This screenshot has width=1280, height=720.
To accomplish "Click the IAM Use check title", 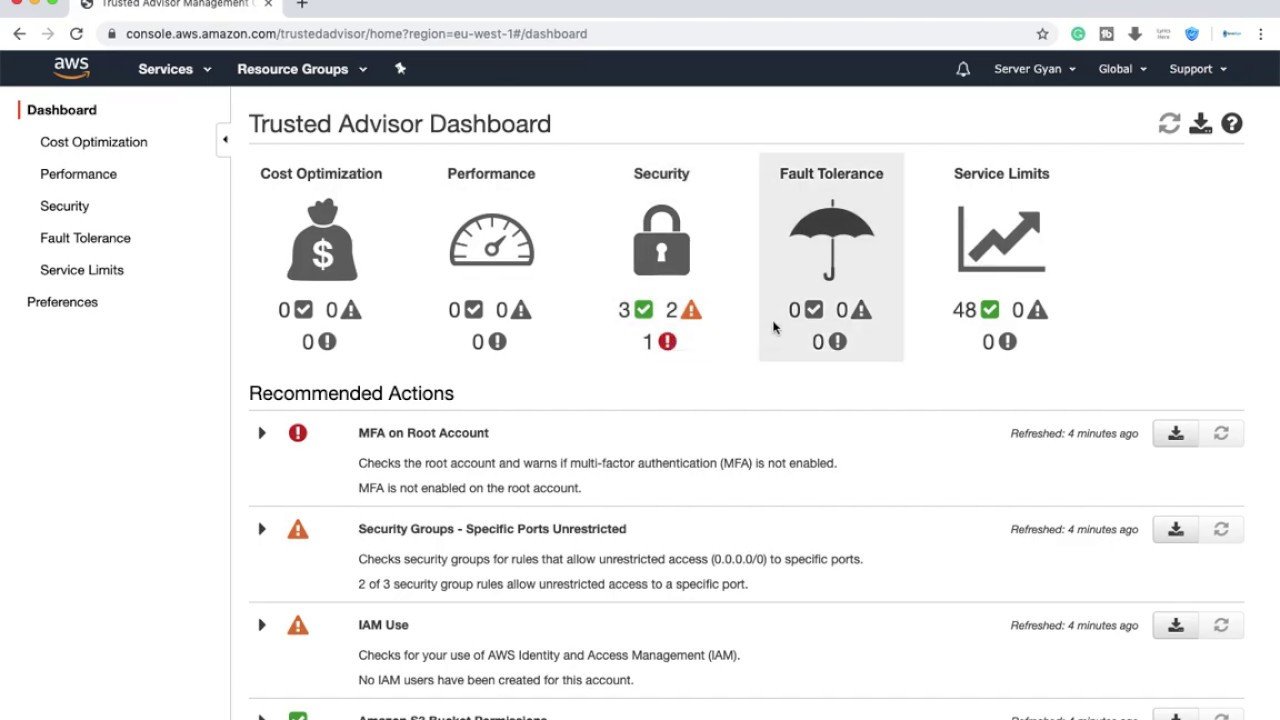I will coord(384,625).
